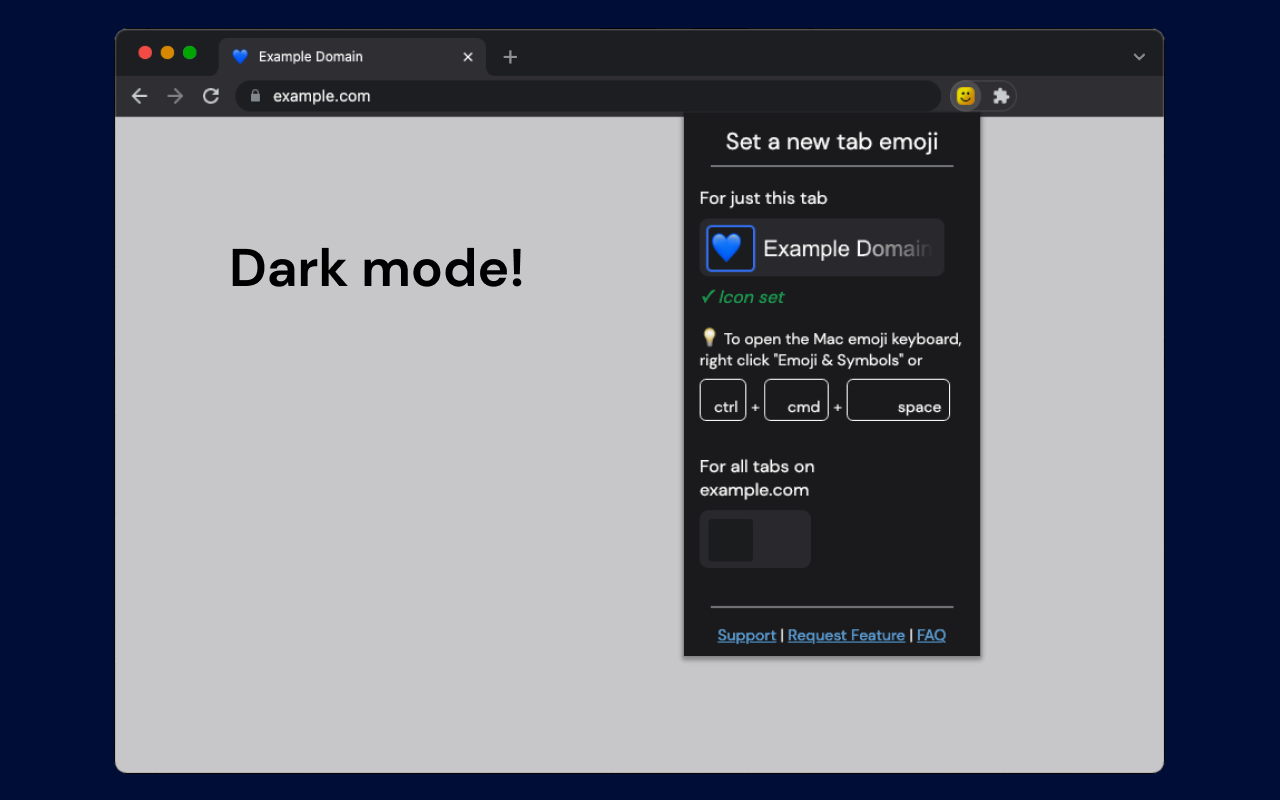Click the cmd key button

click(x=796, y=399)
